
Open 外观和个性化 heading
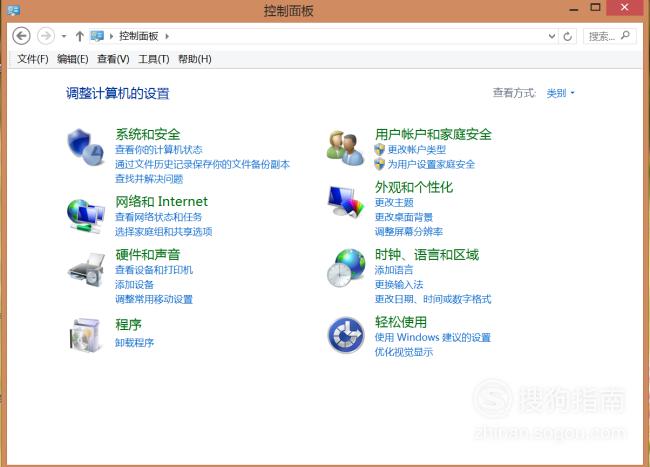(414, 187)
